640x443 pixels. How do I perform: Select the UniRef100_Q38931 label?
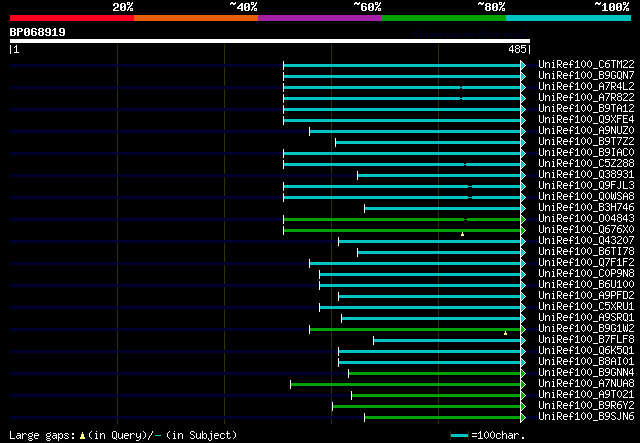tap(586, 174)
